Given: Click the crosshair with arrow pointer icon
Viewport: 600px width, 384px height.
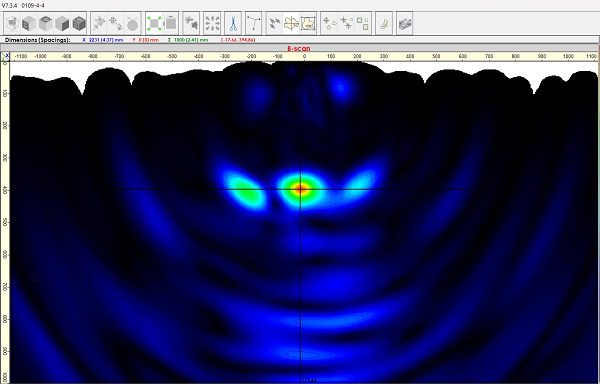Looking at the screenshot, I should (x=116, y=24).
